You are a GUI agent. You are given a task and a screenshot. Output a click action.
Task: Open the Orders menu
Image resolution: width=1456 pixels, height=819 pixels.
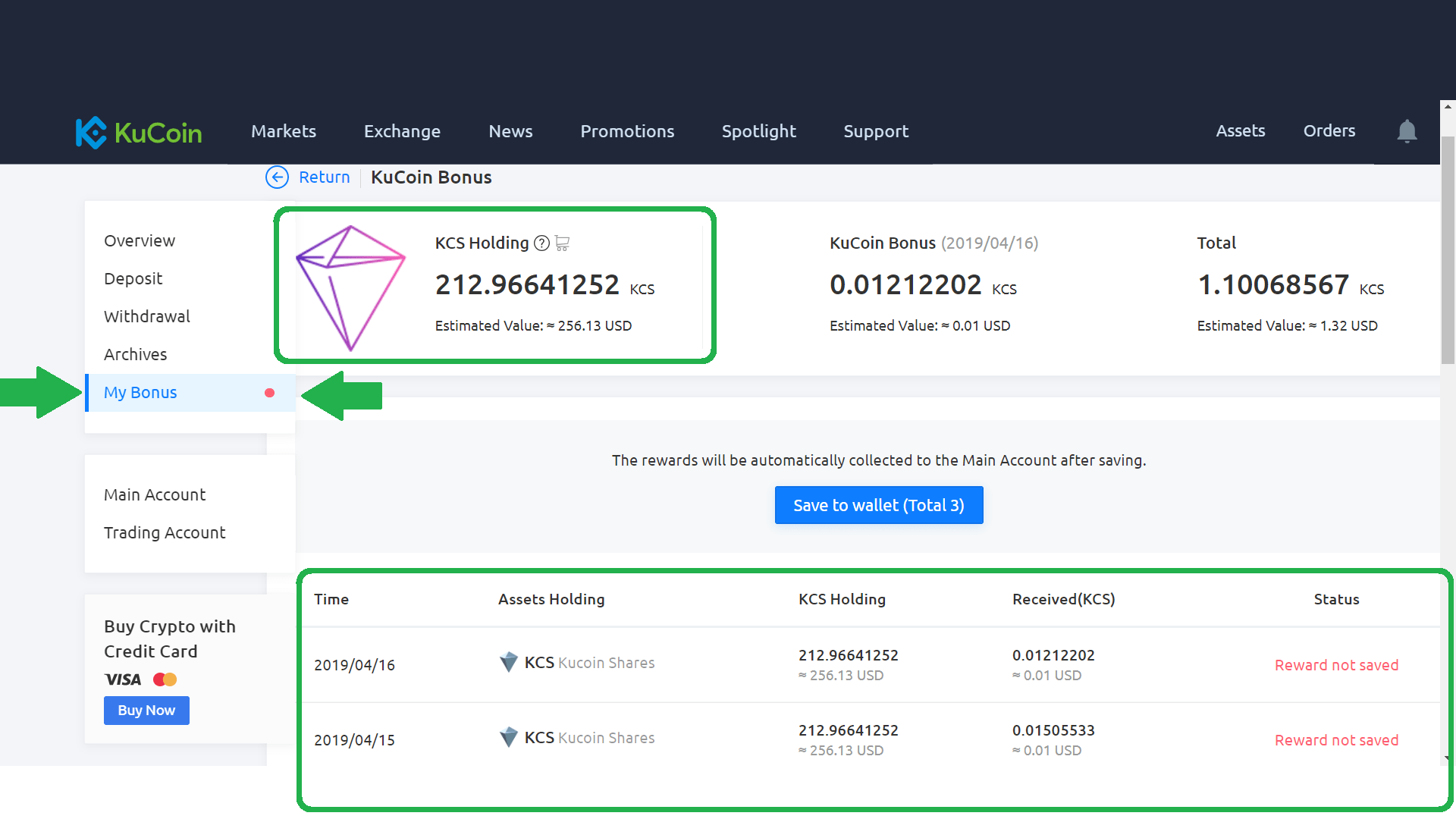coord(1329,130)
